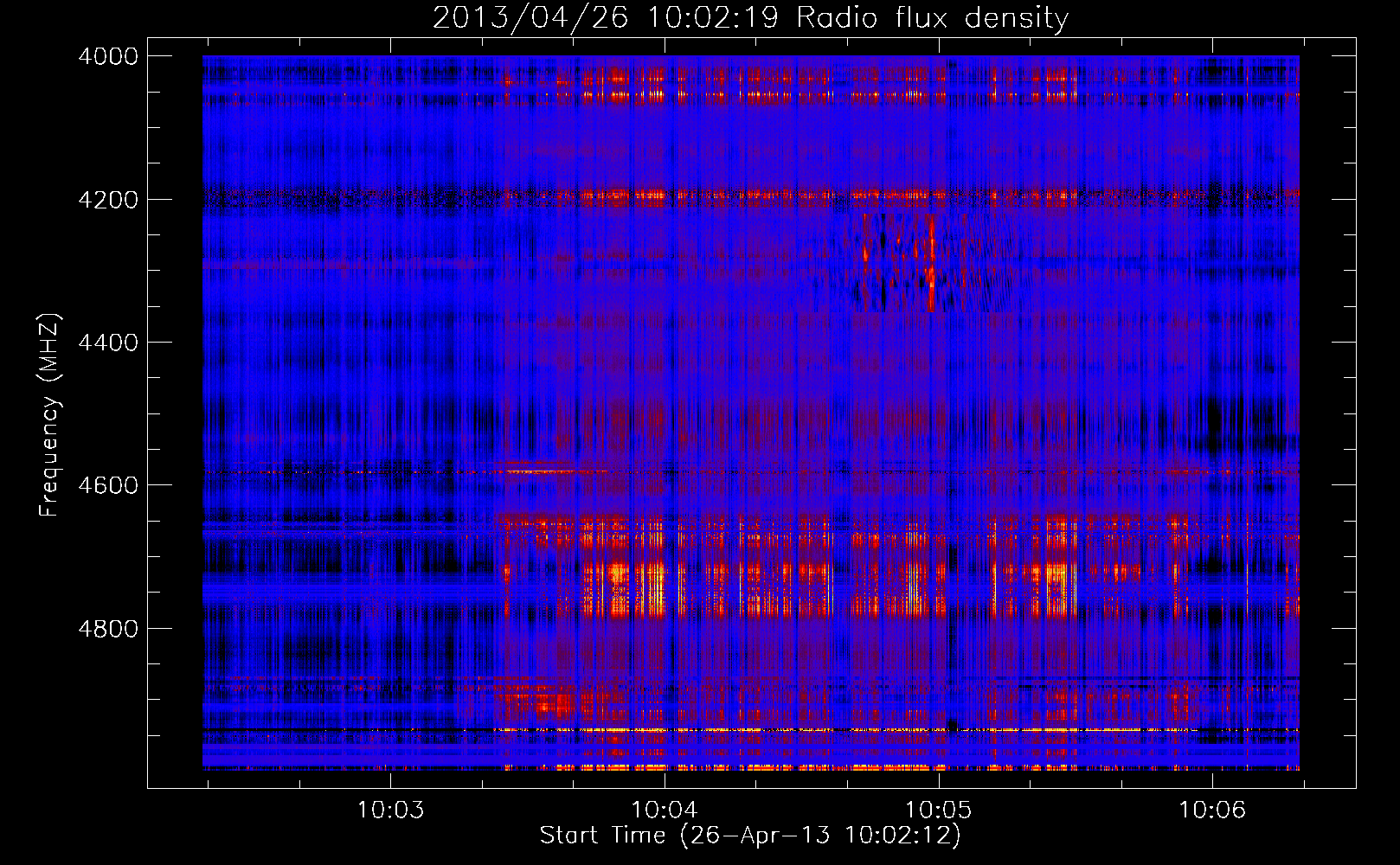This screenshot has width=1400, height=865.
Task: Click the 4200 frequency tick label
Action: (108, 200)
